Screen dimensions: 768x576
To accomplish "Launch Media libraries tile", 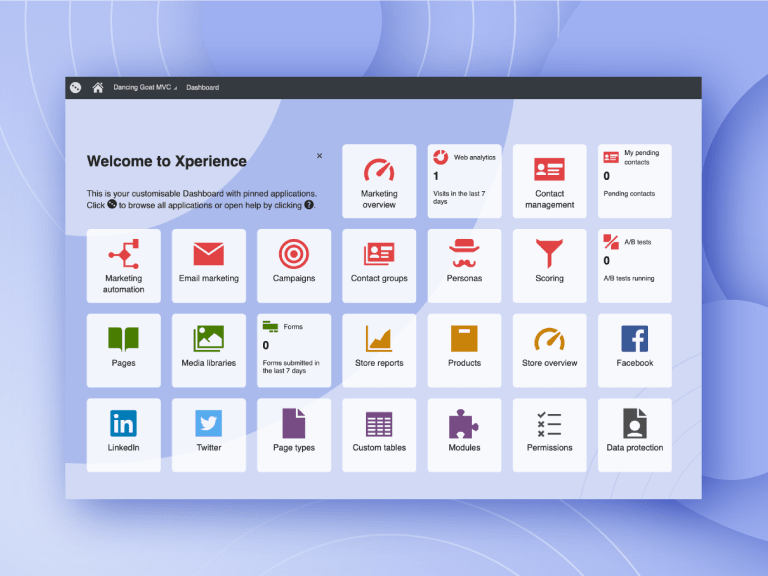I will coord(209,351).
